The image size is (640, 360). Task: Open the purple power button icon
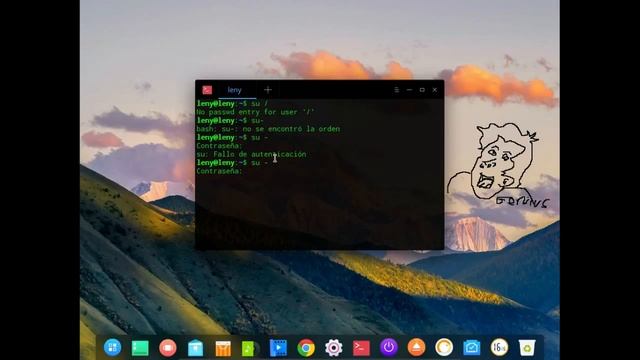pyautogui.click(x=389, y=348)
